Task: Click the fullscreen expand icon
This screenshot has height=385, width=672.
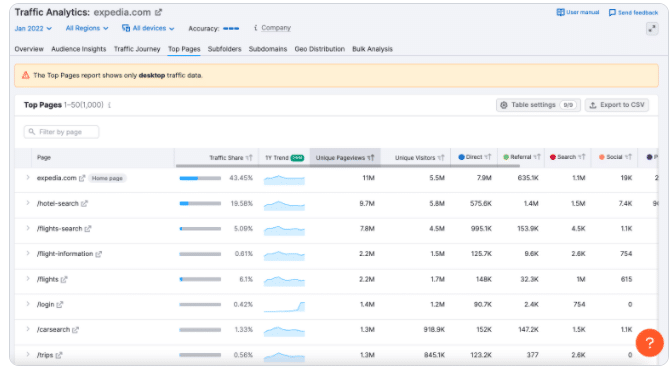Action: (652, 29)
